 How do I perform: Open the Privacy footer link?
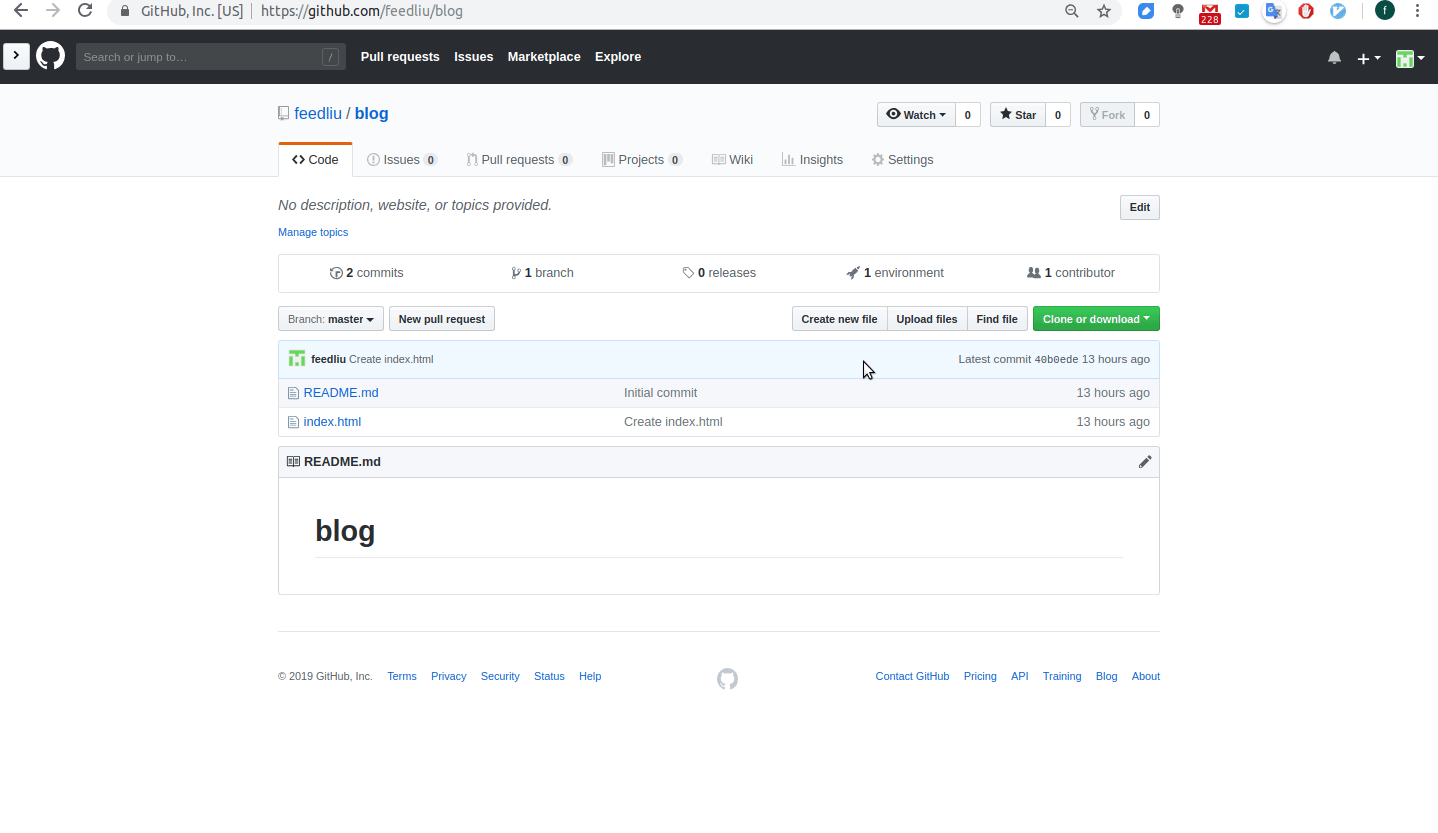tap(449, 677)
